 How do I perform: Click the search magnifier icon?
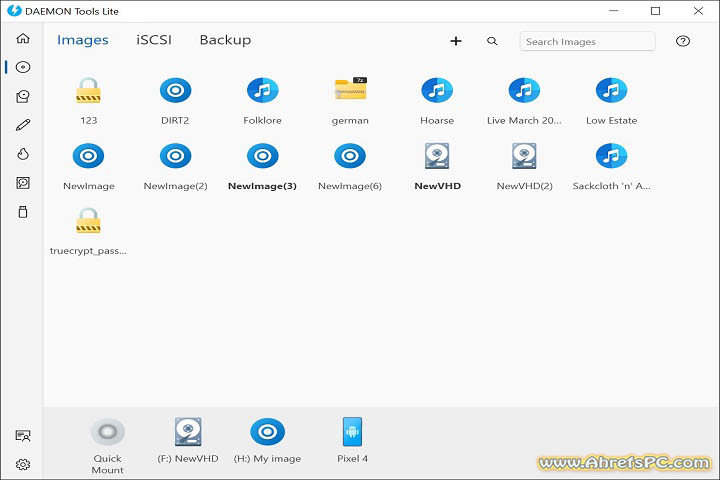(x=492, y=41)
